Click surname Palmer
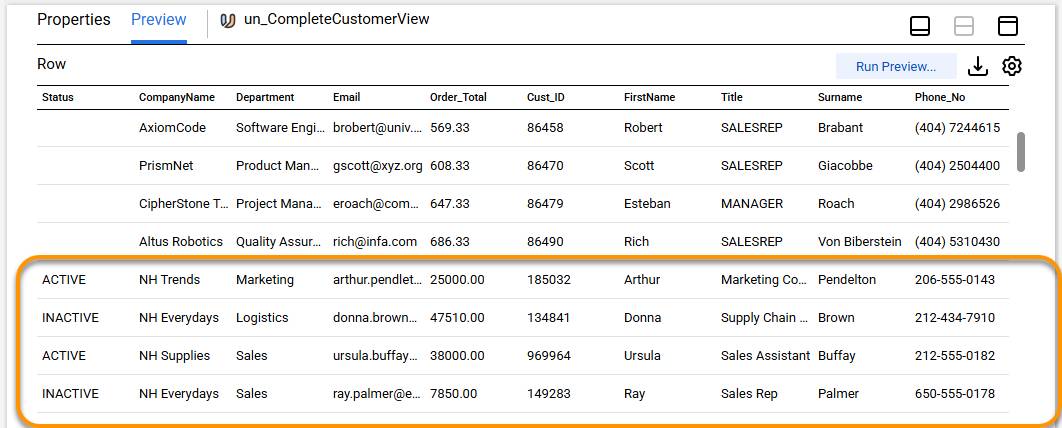 (x=838, y=393)
